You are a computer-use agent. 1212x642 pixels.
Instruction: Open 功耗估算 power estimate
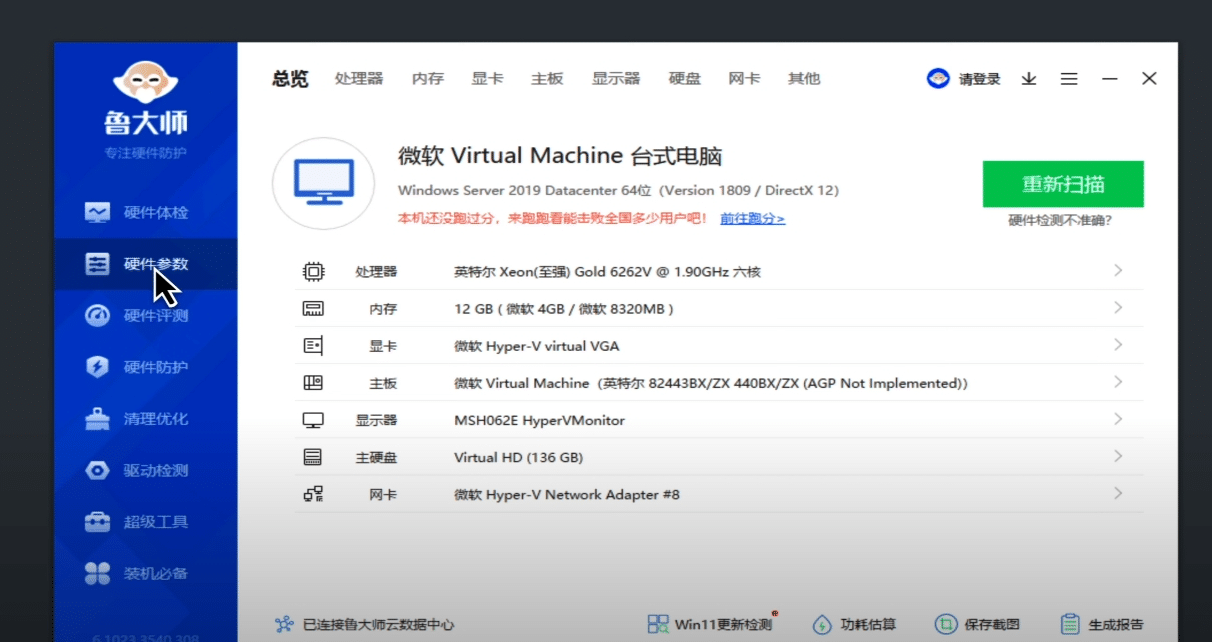(853, 624)
